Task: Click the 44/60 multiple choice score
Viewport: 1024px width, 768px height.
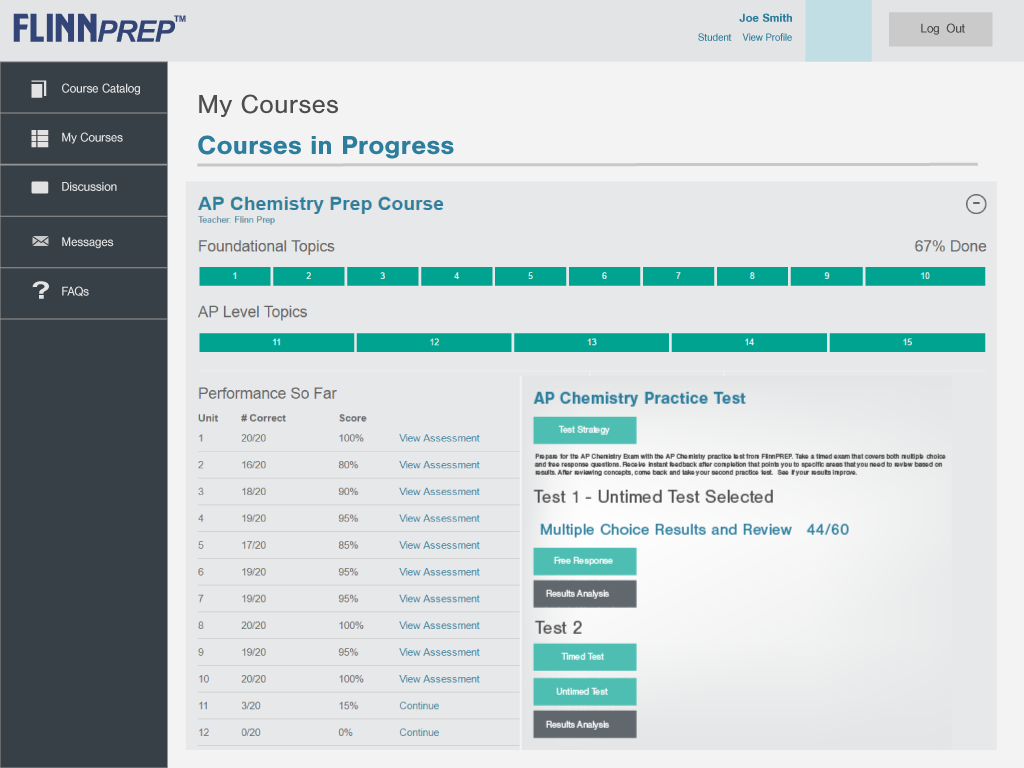Action: pyautogui.click(x=827, y=530)
